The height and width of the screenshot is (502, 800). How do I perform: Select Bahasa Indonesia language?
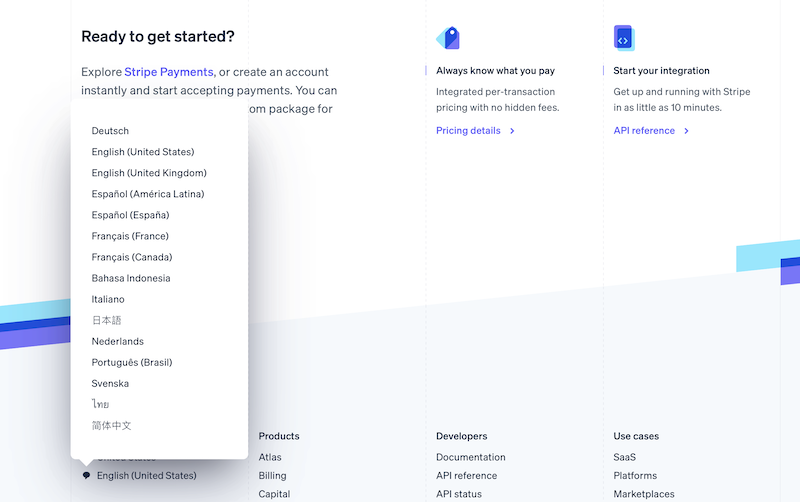[131, 278]
